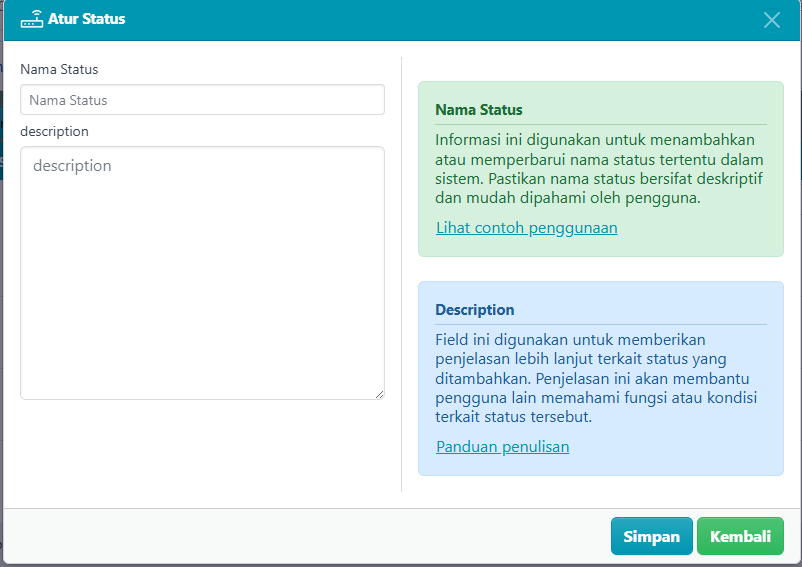Click the Kembali button
Image resolution: width=802 pixels, height=567 pixels.
tap(740, 536)
